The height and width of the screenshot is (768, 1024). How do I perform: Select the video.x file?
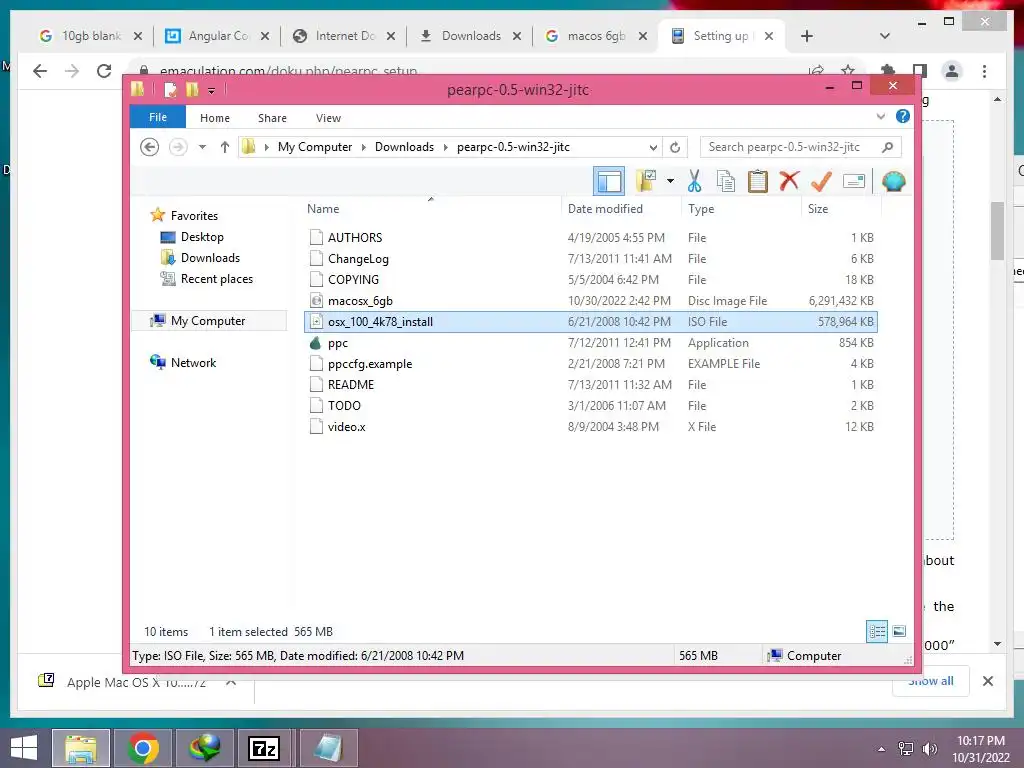(590, 426)
